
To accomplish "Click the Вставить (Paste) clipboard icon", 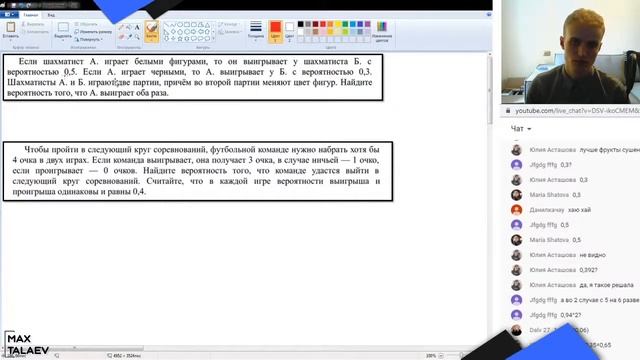I will tap(11, 27).
